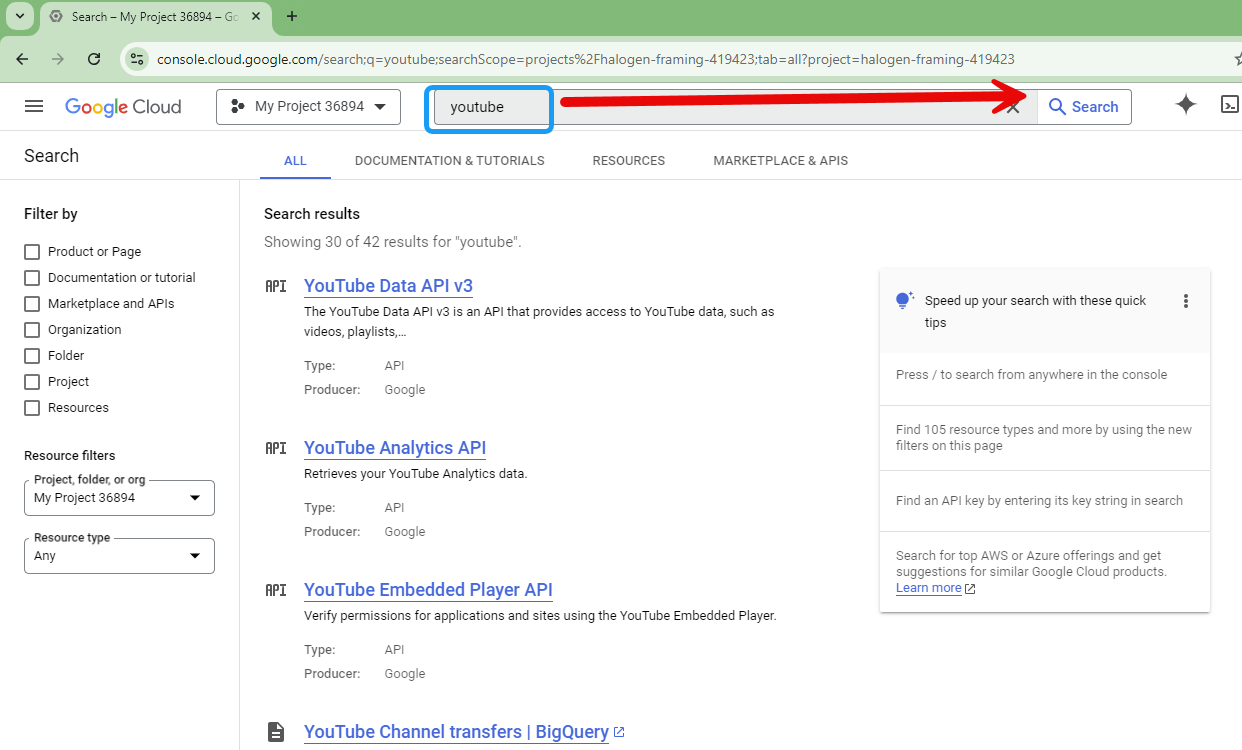
Task: Open YouTube Analytics API result
Action: (395, 448)
